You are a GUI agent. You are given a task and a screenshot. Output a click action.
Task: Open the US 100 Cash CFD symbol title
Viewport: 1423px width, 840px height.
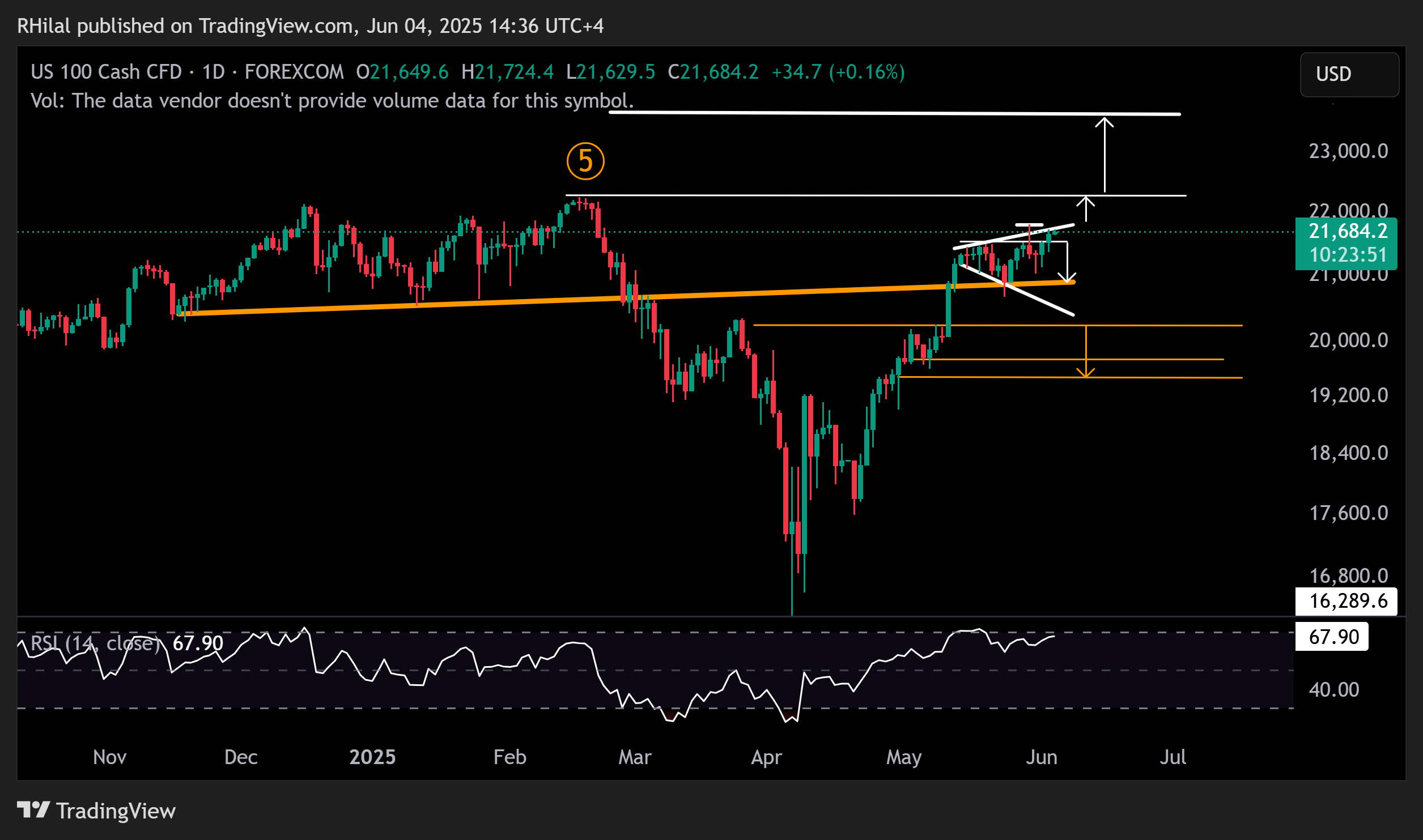click(x=106, y=72)
